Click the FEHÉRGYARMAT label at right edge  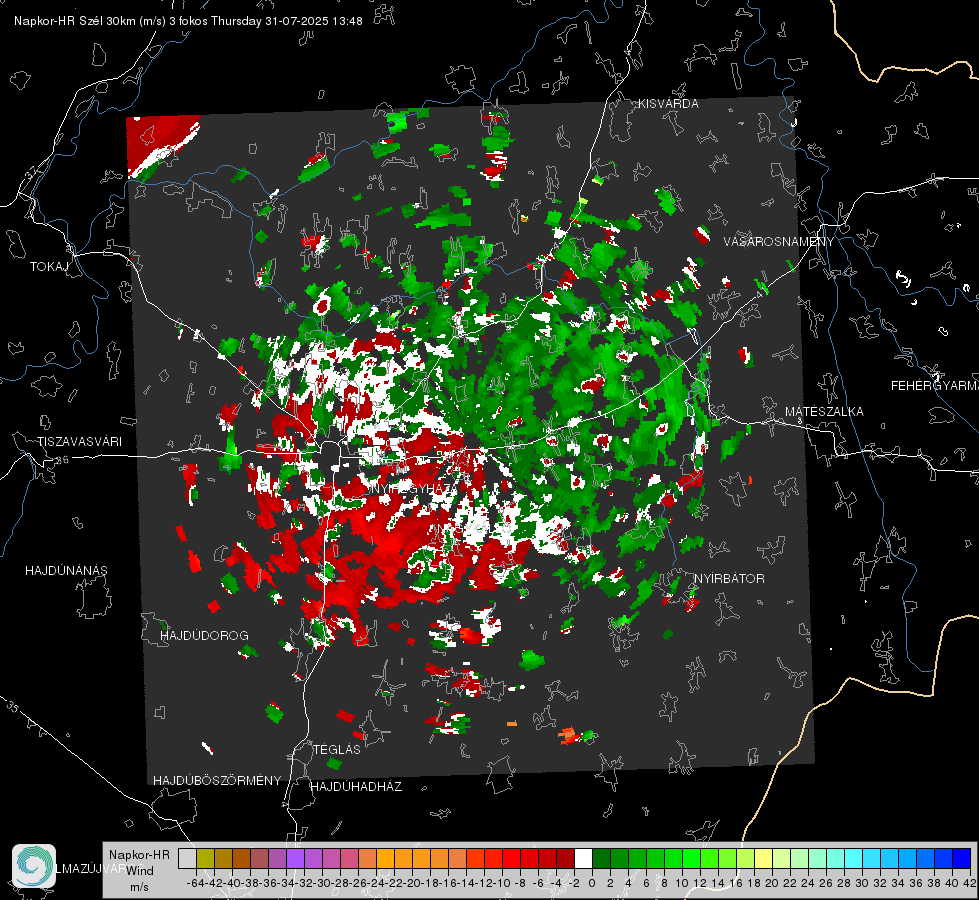coord(935,386)
